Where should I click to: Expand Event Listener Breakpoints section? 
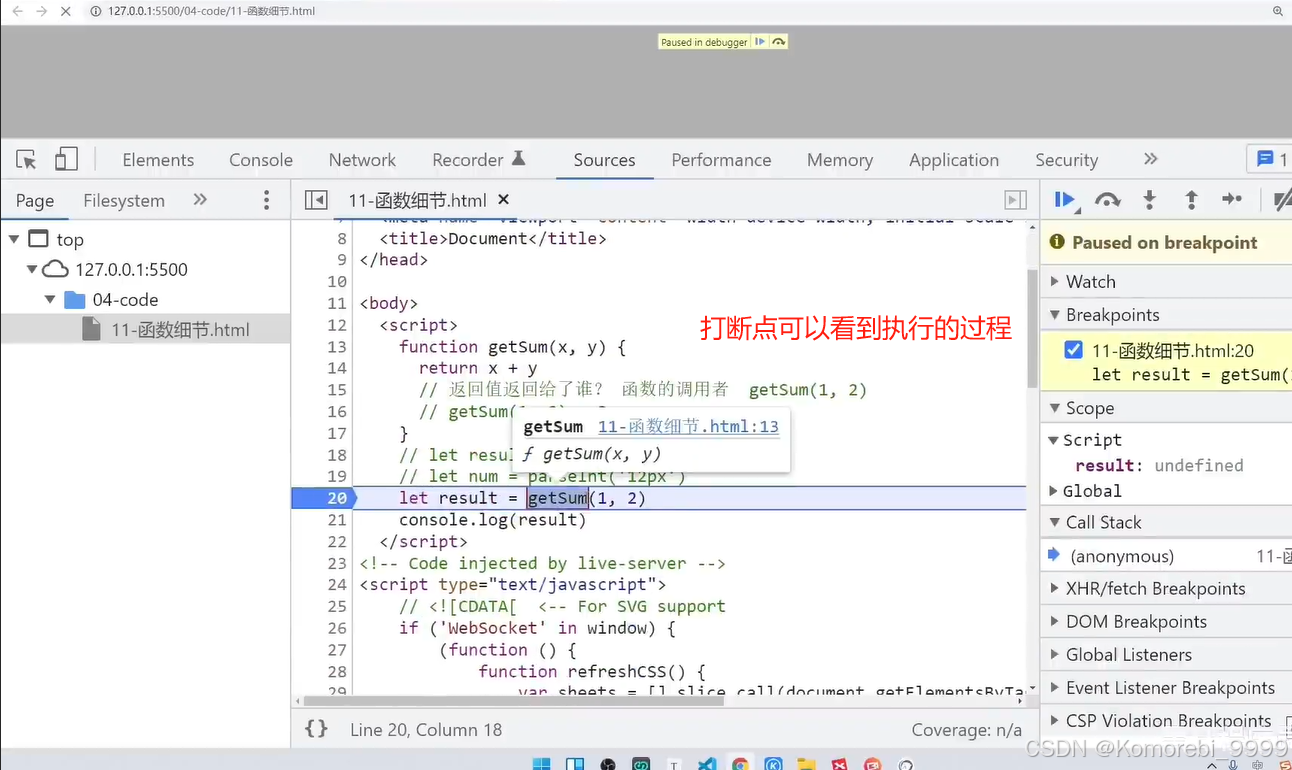tap(1166, 688)
